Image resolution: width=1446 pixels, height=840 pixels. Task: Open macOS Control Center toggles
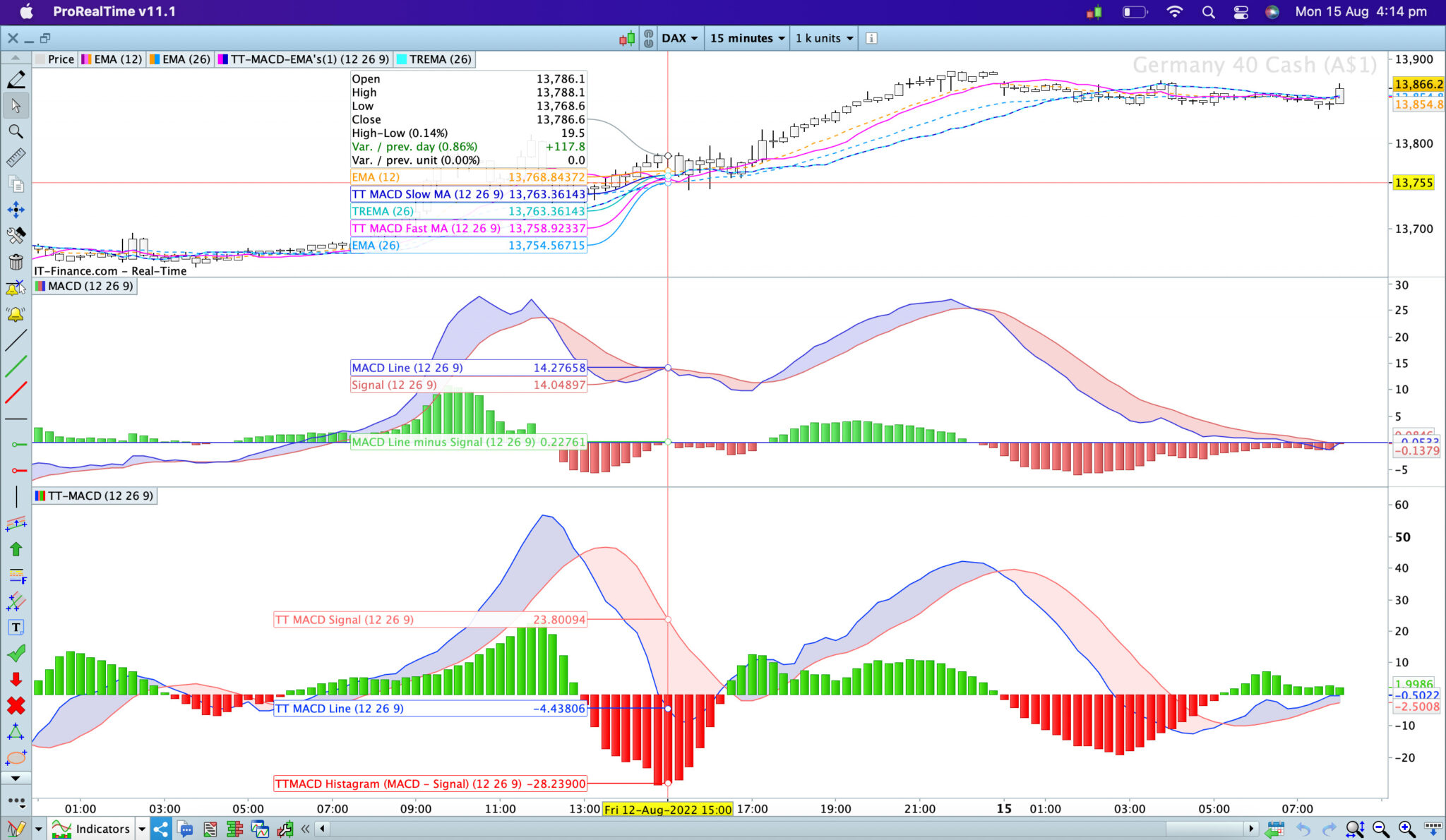pos(1241,12)
